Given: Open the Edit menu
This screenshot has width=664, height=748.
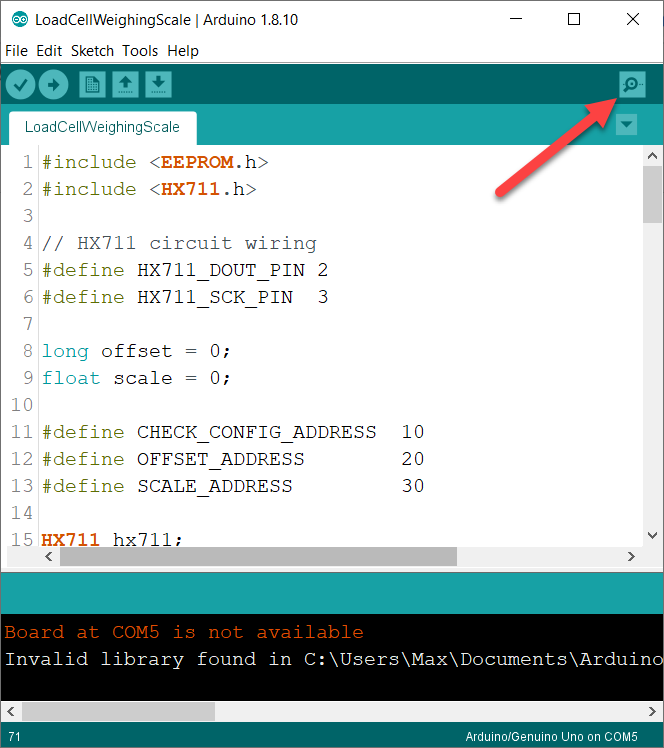Looking at the screenshot, I should click(x=49, y=51).
